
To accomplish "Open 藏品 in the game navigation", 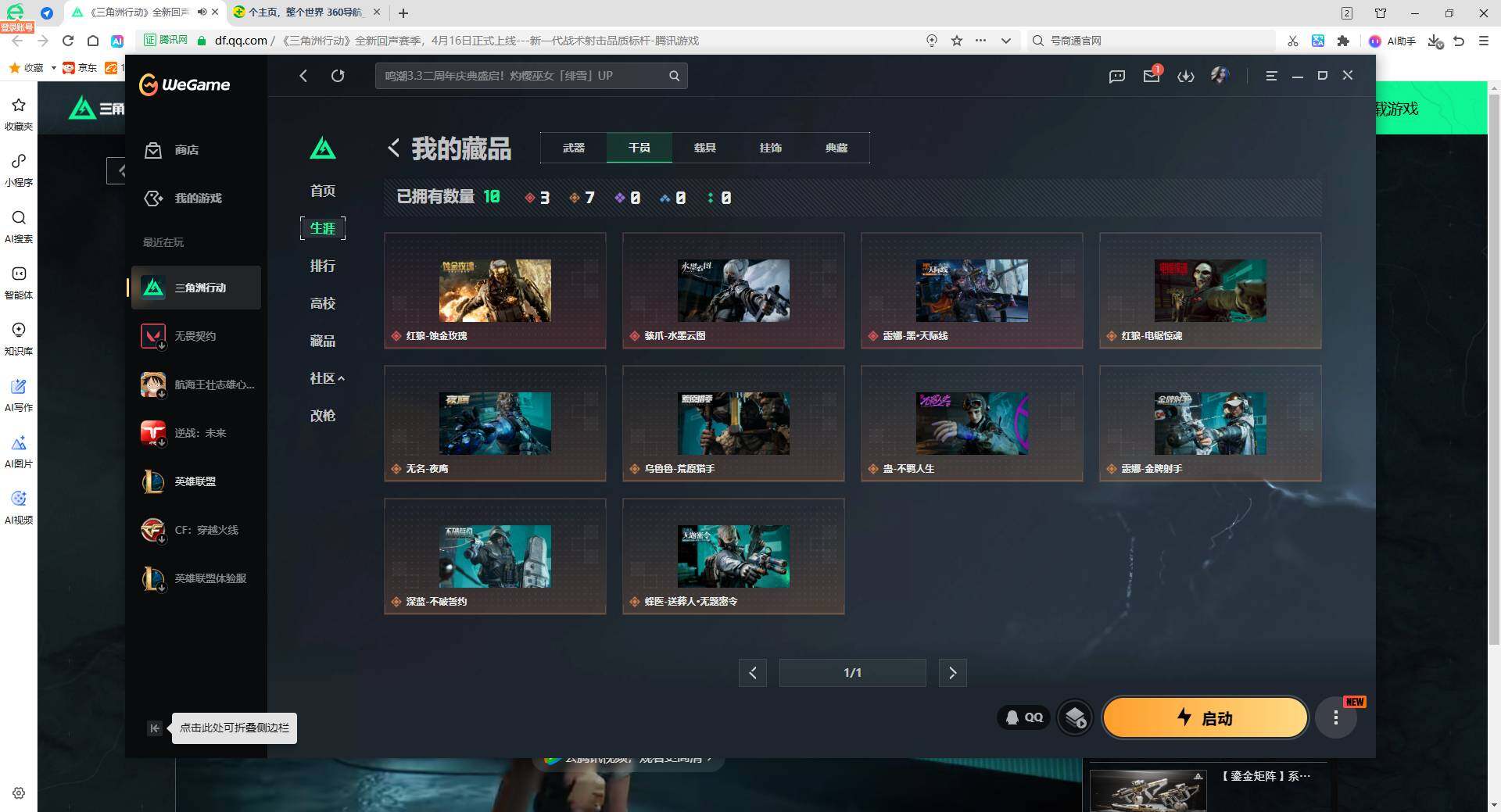I will (x=323, y=341).
